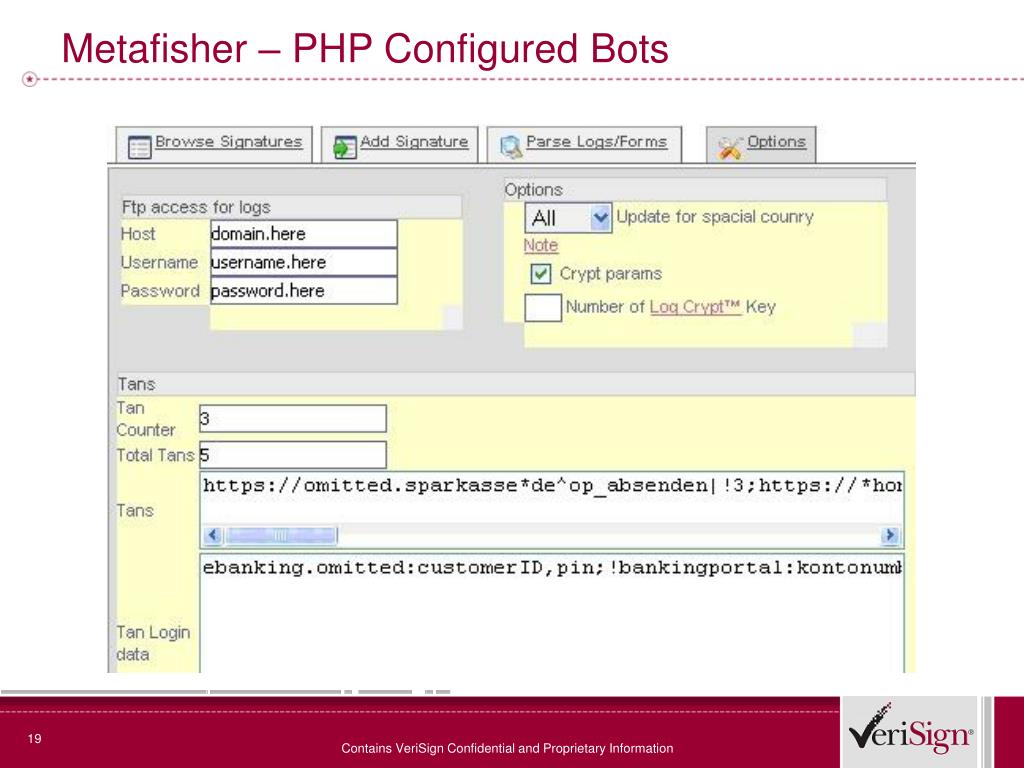Click the Tans scrollbar left arrow
This screenshot has height=768, width=1024.
[x=212, y=536]
